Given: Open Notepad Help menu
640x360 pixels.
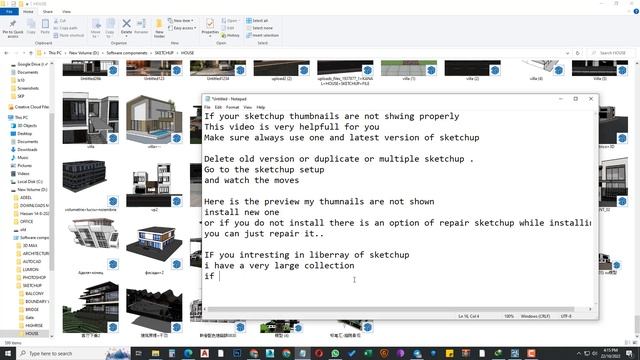Looking at the screenshot, I should [x=261, y=107].
